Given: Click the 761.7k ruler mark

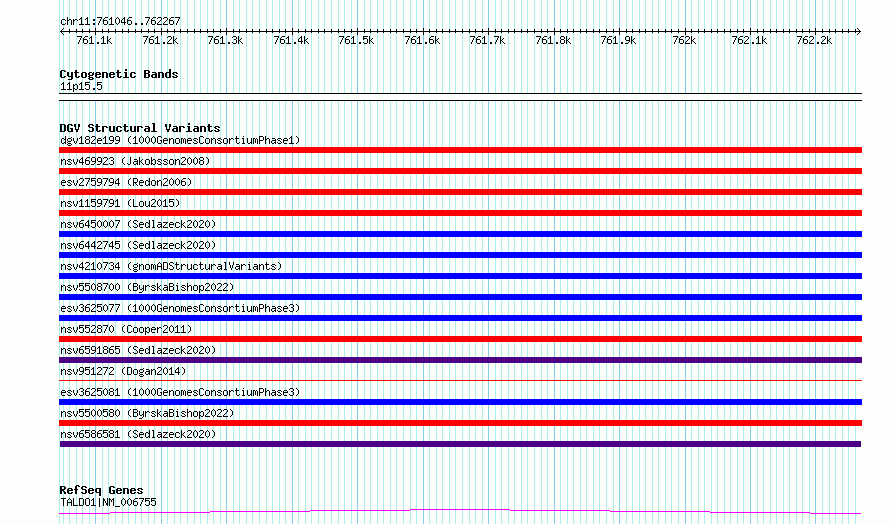Looking at the screenshot, I should (488, 40).
